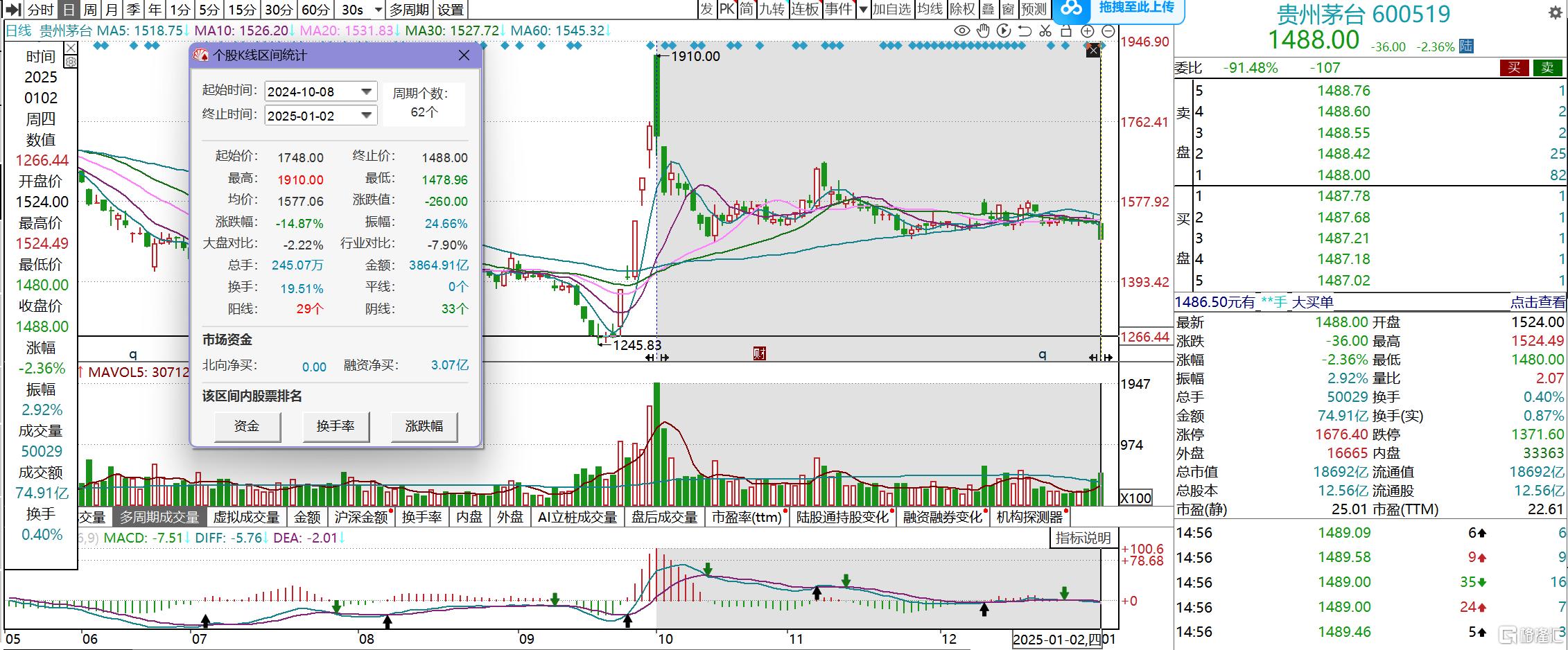Viewport: 1568px width, 650px height.
Task: Select the scissors cut tool icon
Action: (x=1045, y=30)
